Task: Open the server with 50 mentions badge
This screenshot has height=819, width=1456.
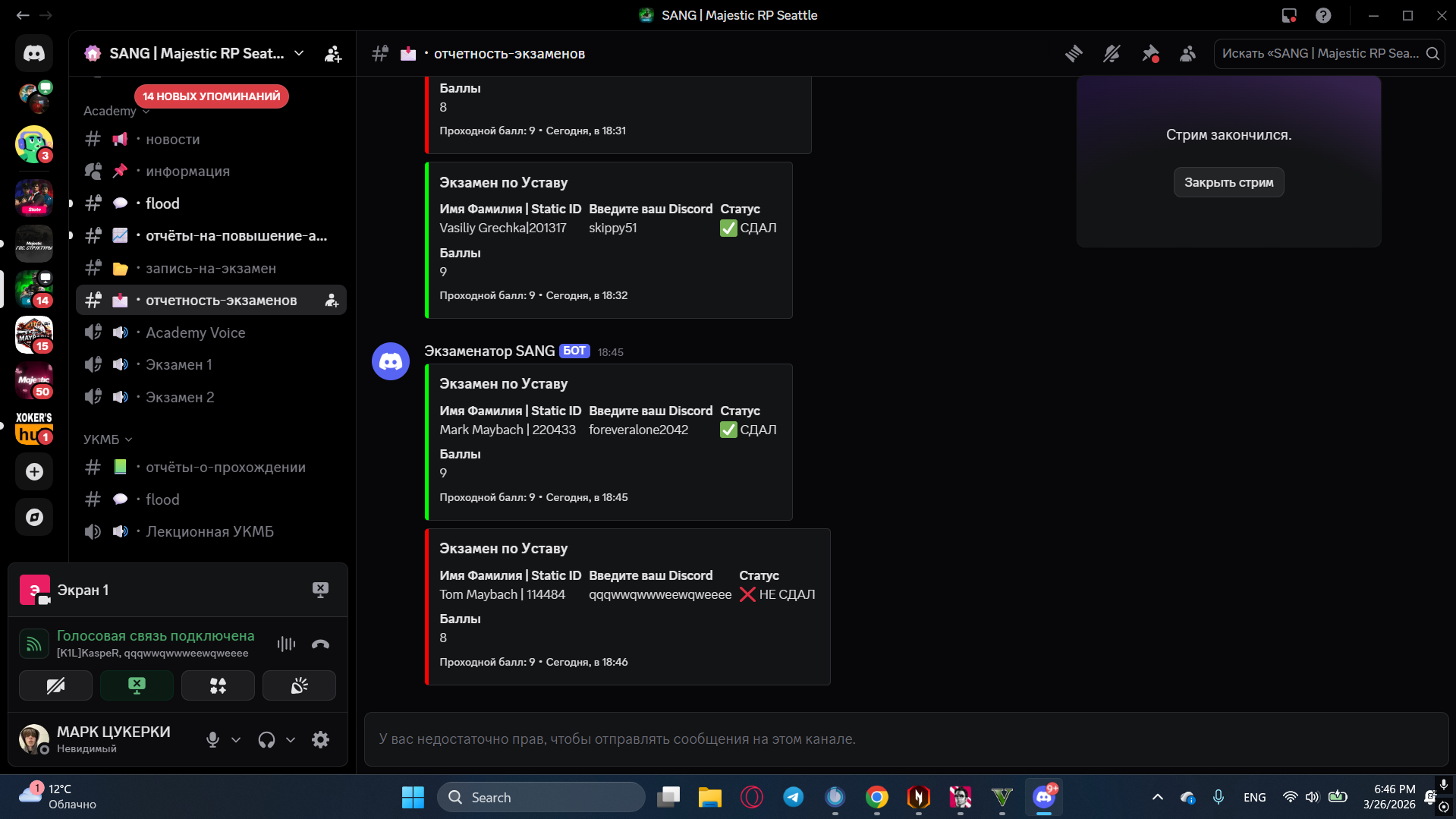Action: (x=34, y=381)
